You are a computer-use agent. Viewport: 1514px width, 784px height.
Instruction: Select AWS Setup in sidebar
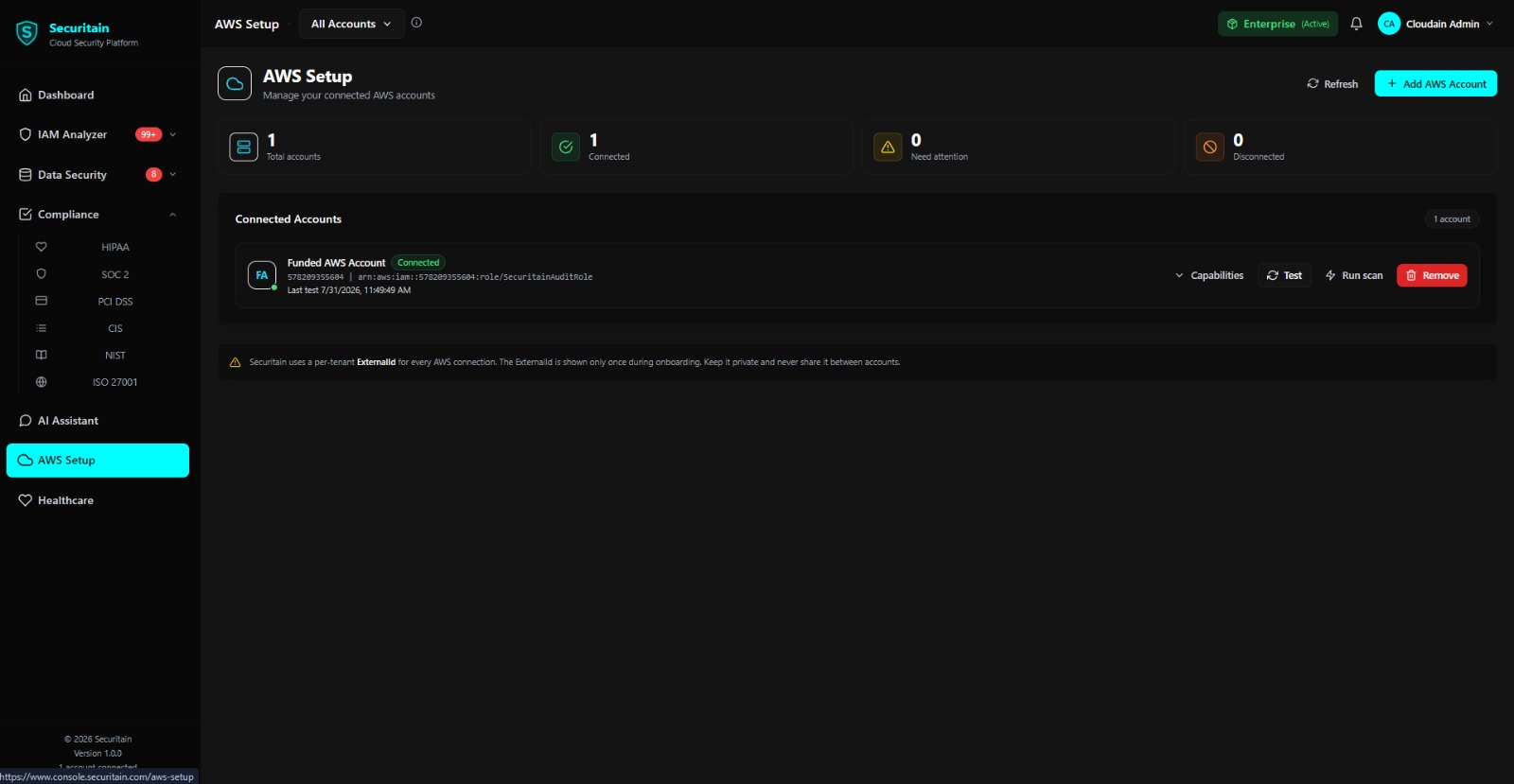tap(97, 461)
